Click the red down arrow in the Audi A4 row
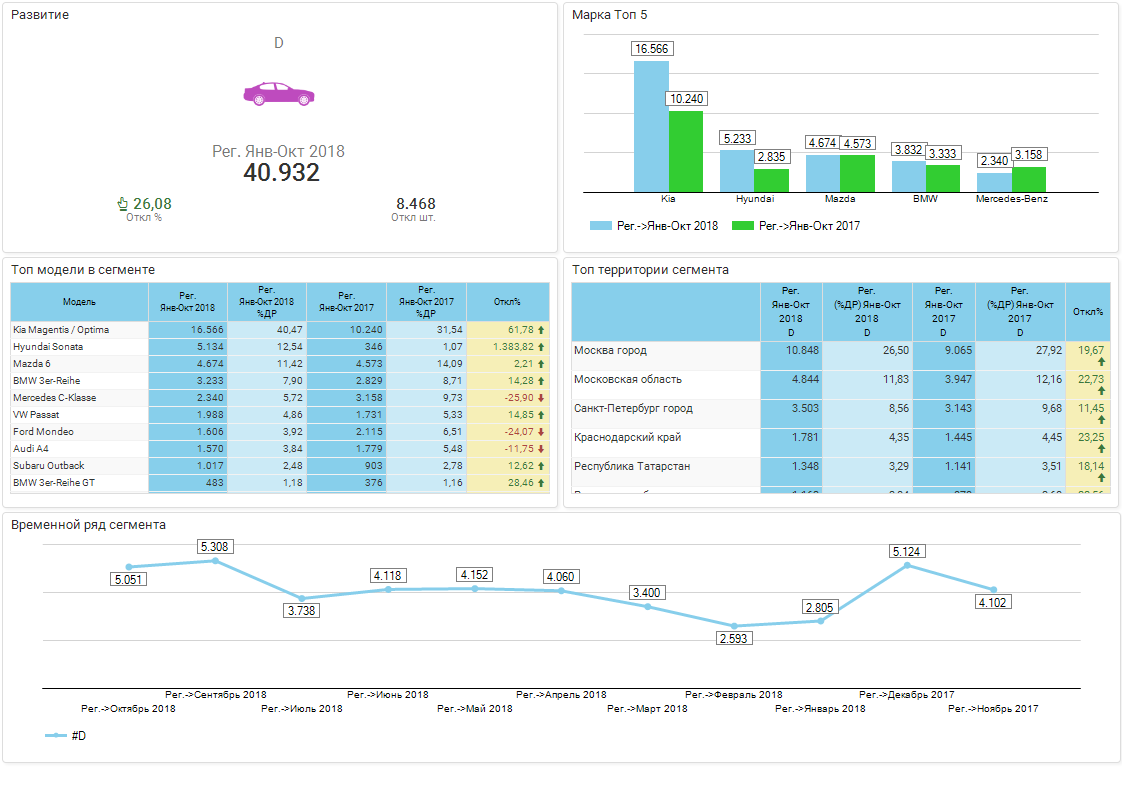 click(541, 449)
